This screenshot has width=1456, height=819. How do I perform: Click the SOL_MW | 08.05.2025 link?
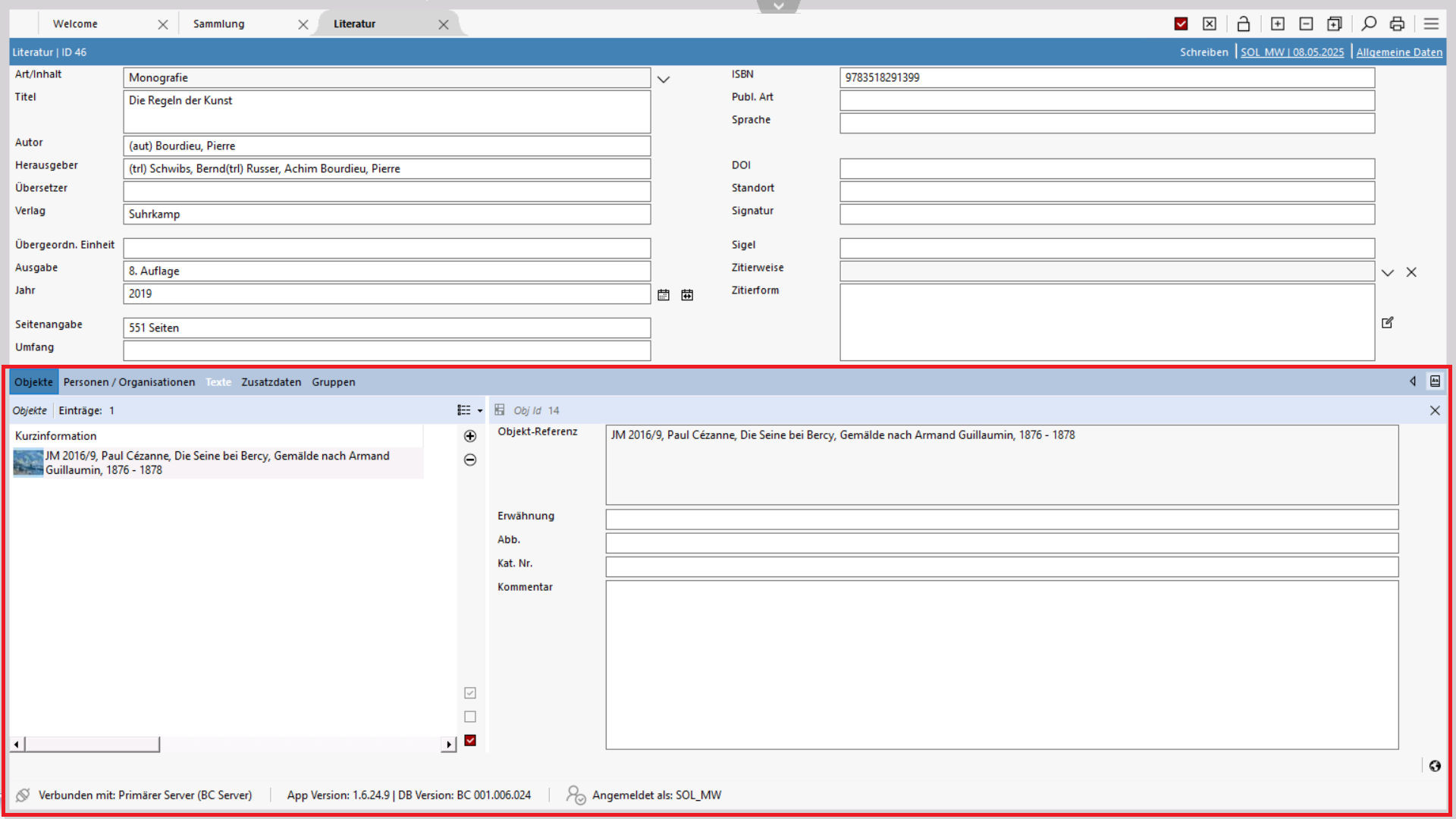click(x=1292, y=52)
